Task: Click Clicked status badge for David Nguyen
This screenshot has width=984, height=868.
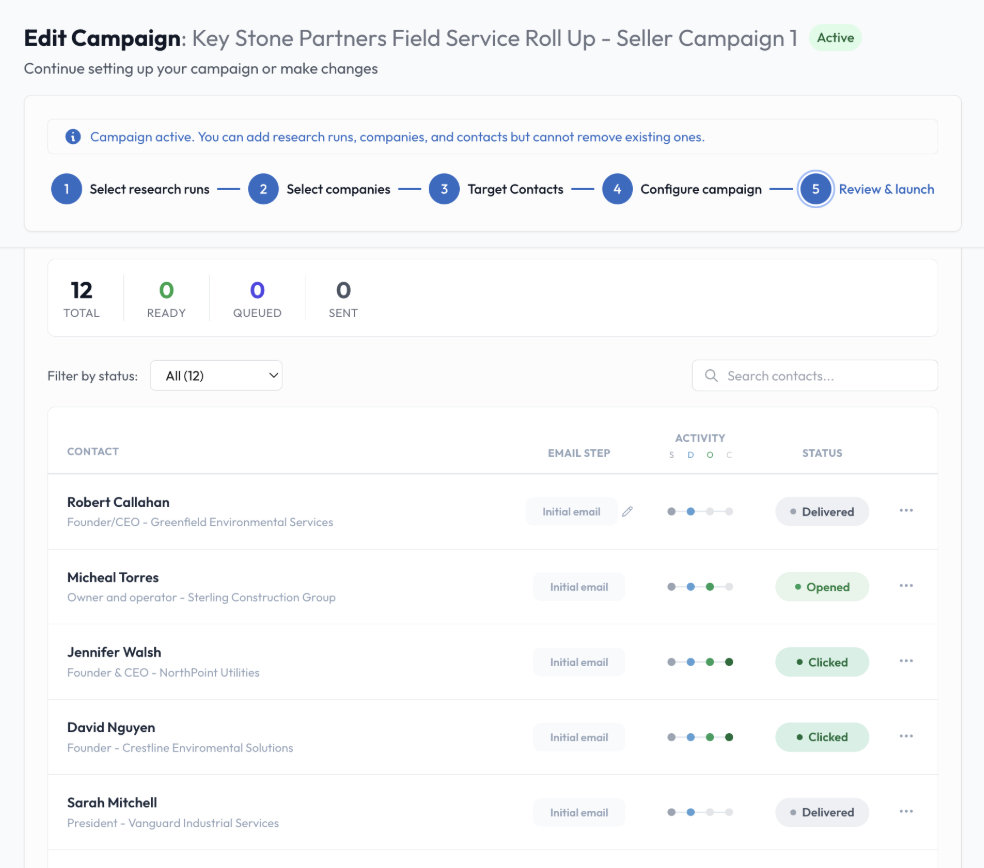Action: click(822, 737)
